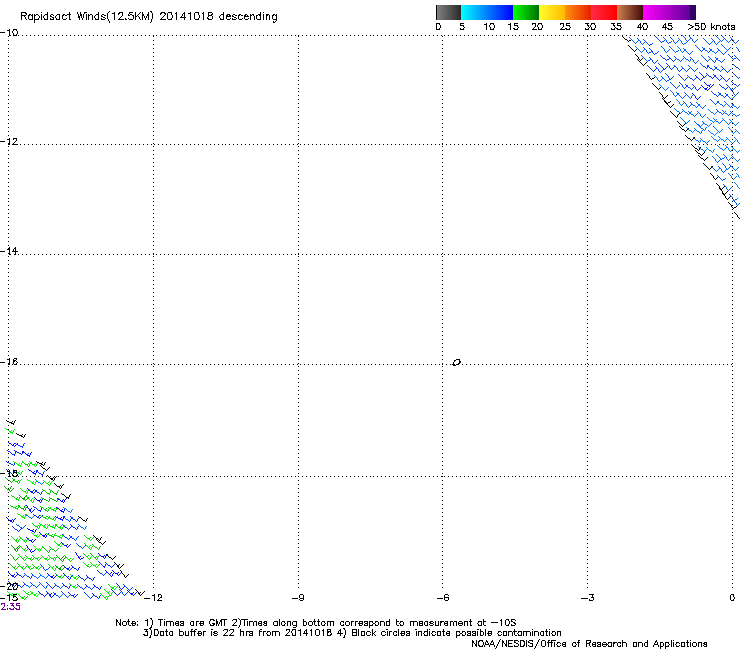
Task: Click the brown 35-40 knots color band
Action: coord(630,12)
